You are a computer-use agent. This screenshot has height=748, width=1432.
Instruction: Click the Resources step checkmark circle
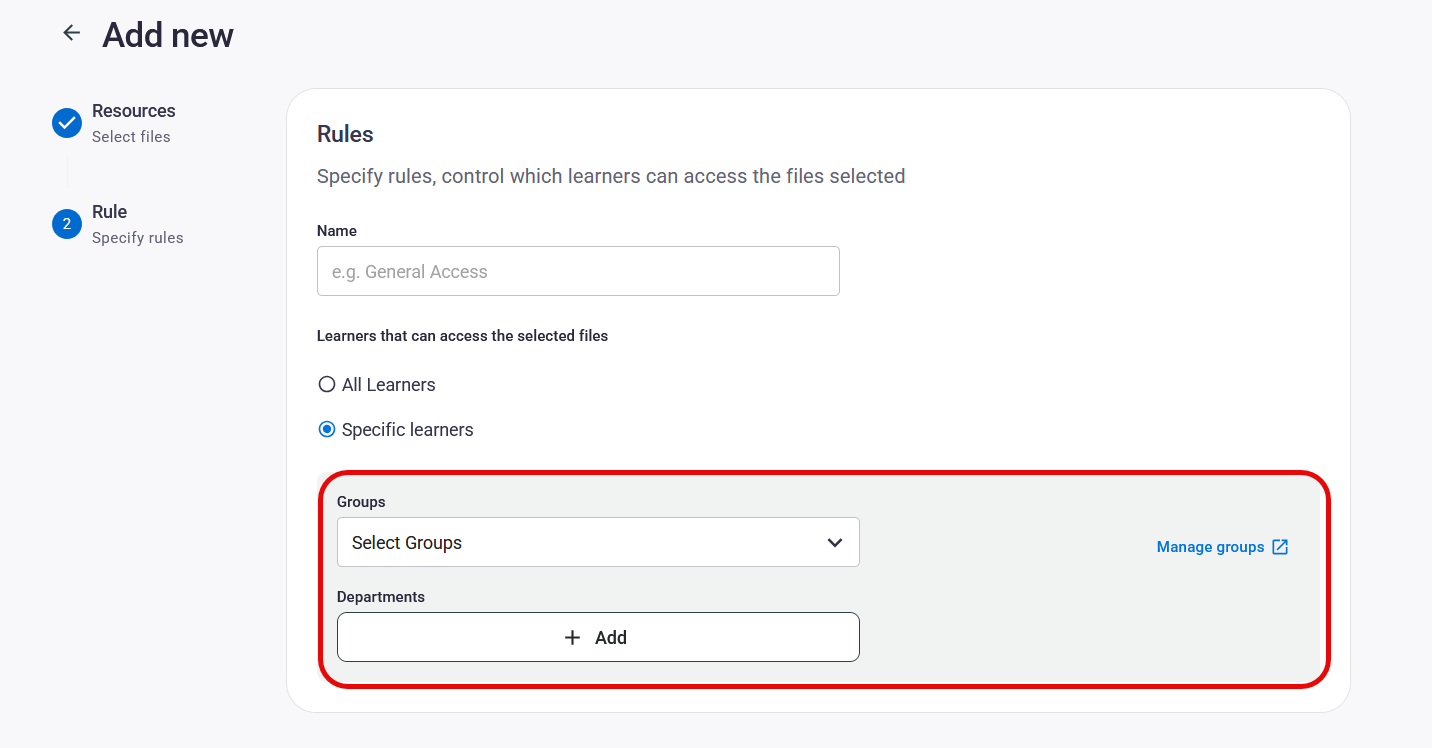[x=67, y=123]
